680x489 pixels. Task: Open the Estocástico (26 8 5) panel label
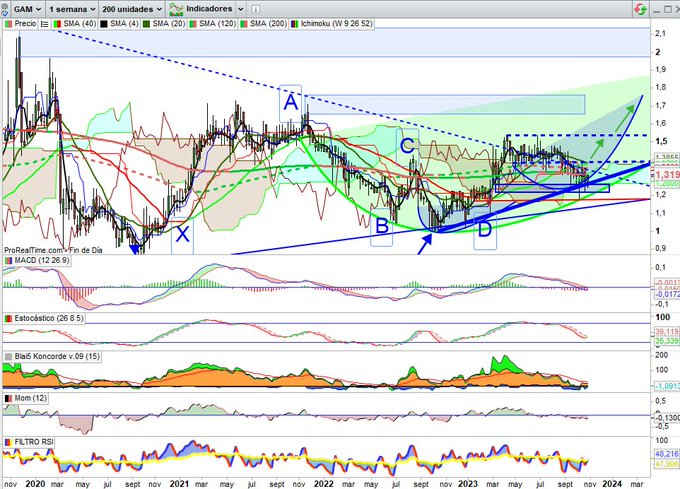tap(49, 318)
